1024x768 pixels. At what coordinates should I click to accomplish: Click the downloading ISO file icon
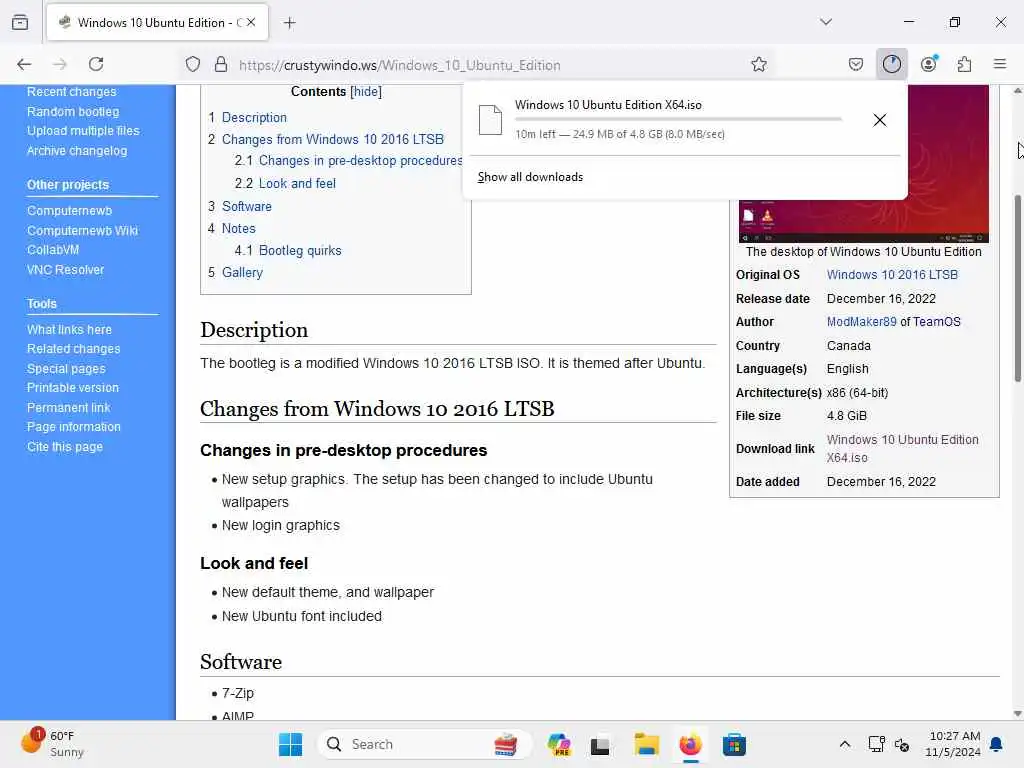(490, 120)
